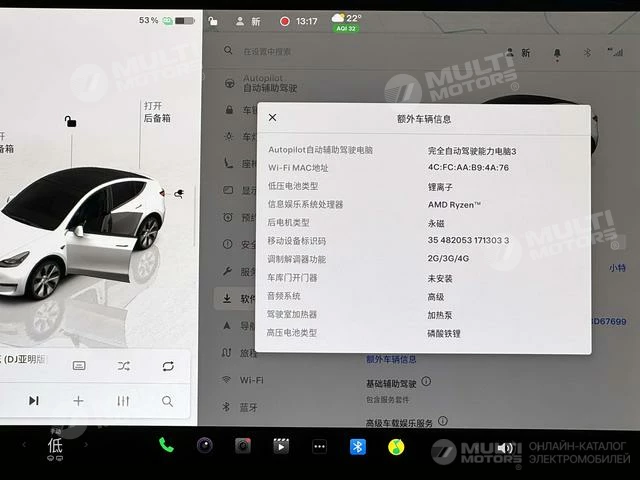Toggle shuffle in media player
The image size is (640, 480).
(124, 366)
